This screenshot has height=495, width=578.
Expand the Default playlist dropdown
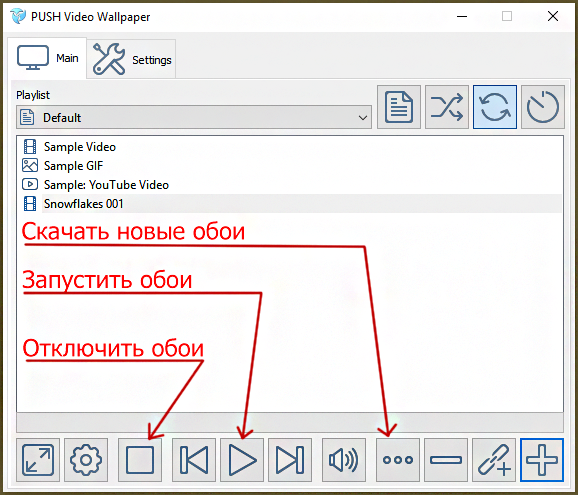194,118
